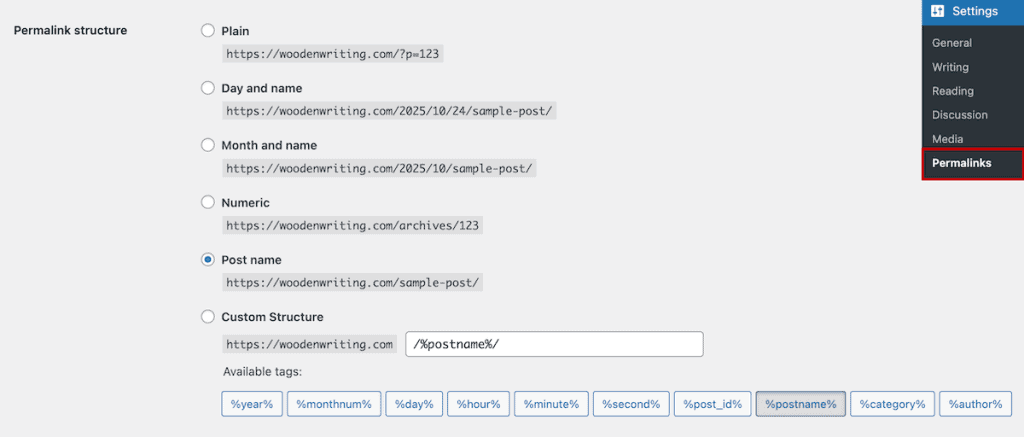Add the %day% tag button
Viewport: 1024px width, 437px height.
pos(414,404)
